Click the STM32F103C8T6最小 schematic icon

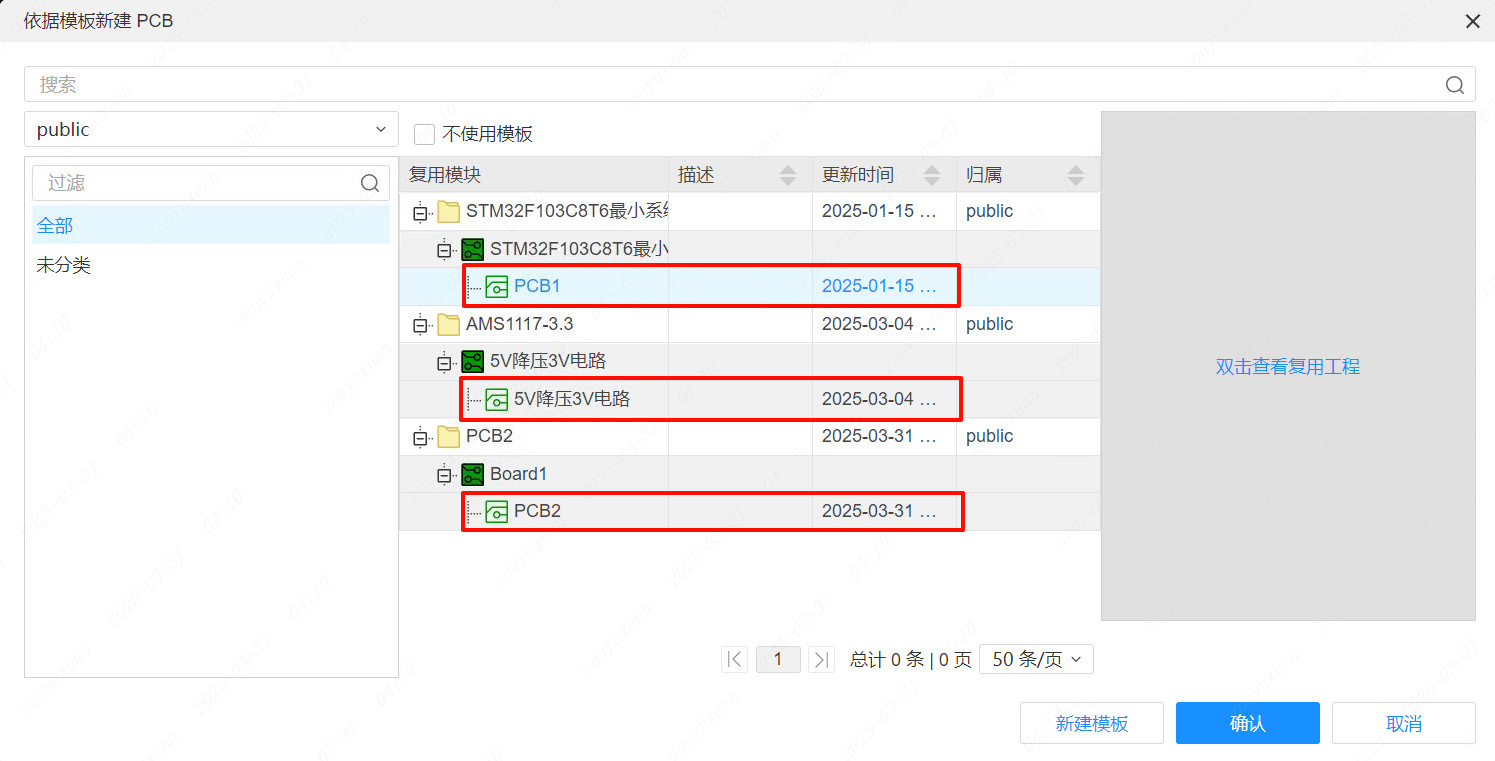tap(472, 248)
